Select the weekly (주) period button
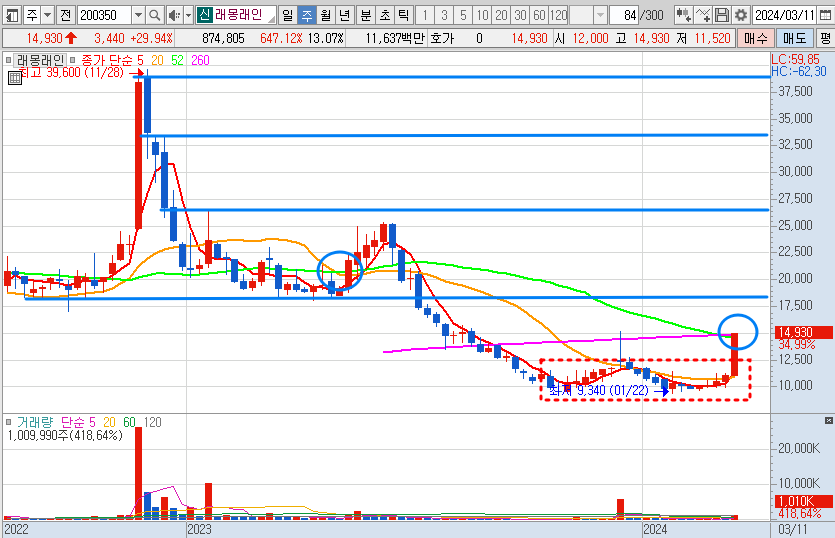 click(x=307, y=15)
